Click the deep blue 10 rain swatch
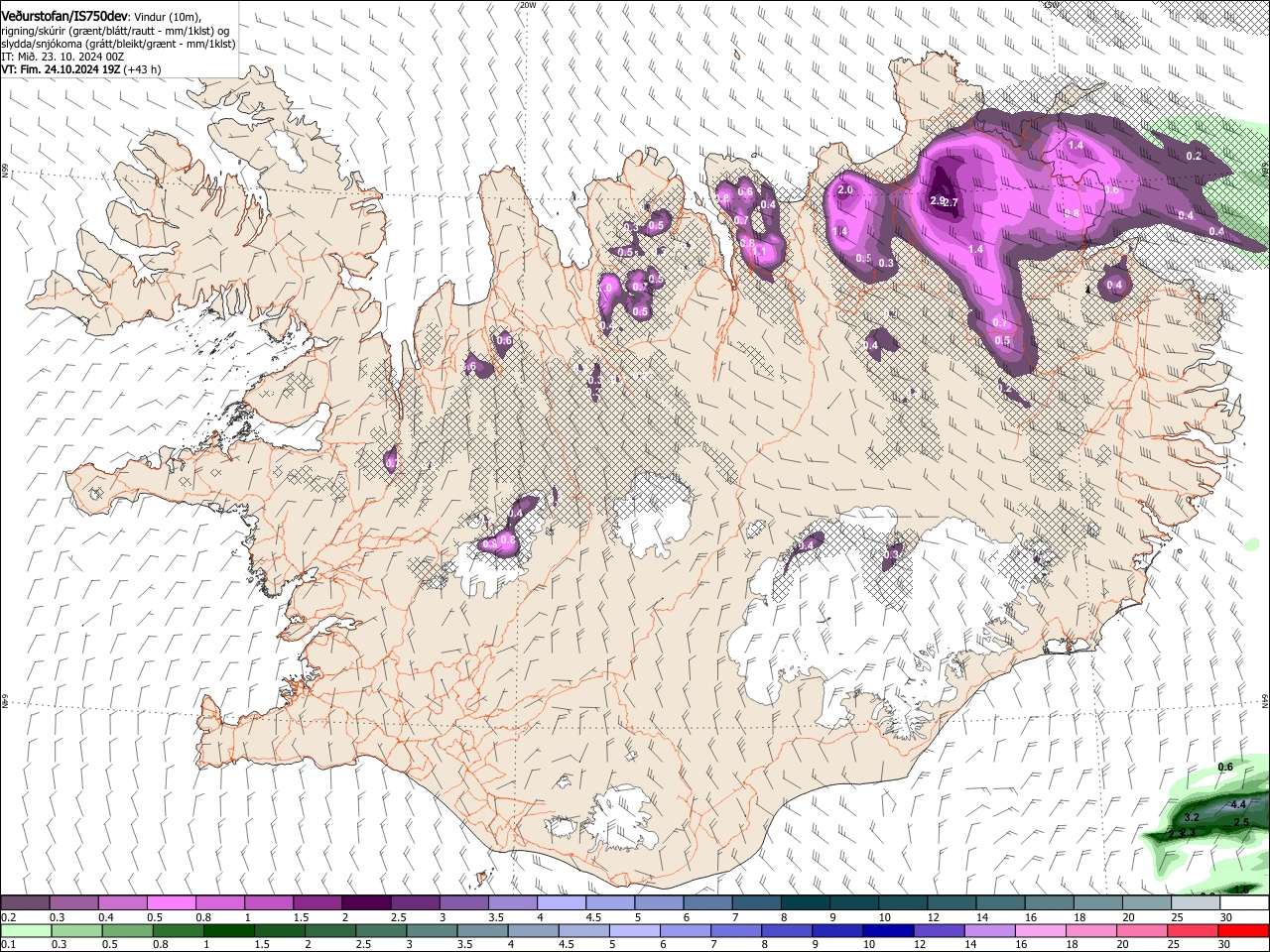 (889, 931)
